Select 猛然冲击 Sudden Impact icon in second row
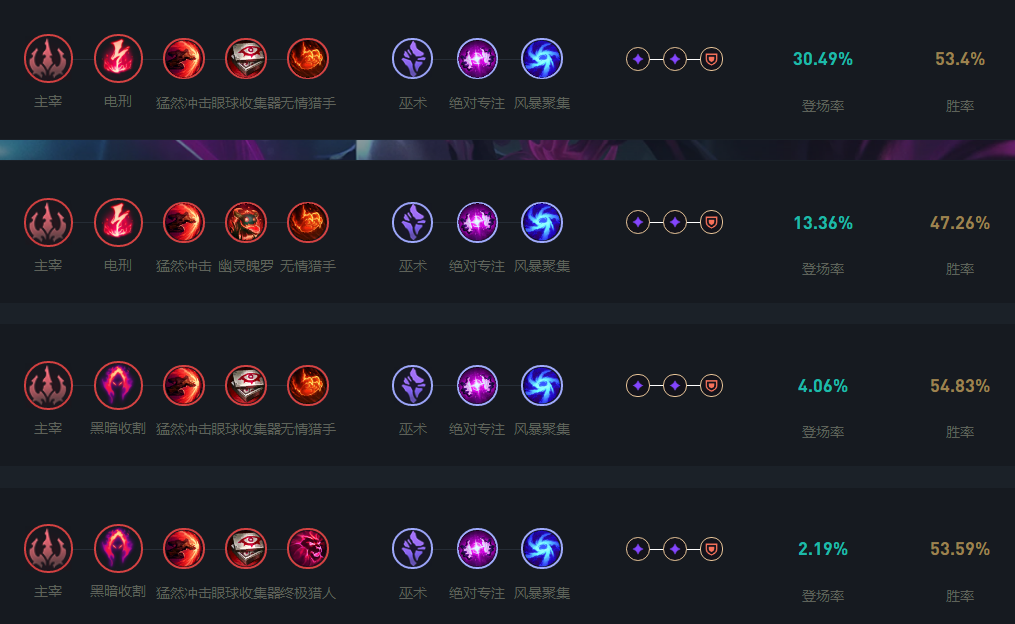 (184, 223)
